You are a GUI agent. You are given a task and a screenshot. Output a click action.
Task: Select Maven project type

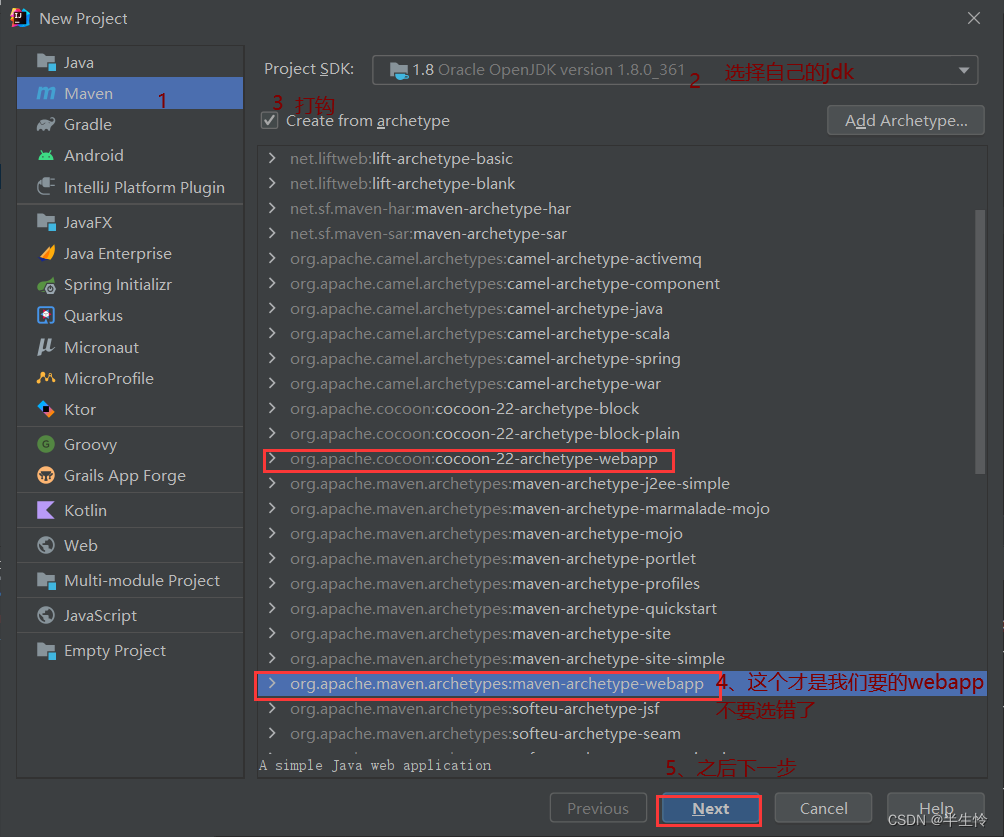[x=130, y=93]
